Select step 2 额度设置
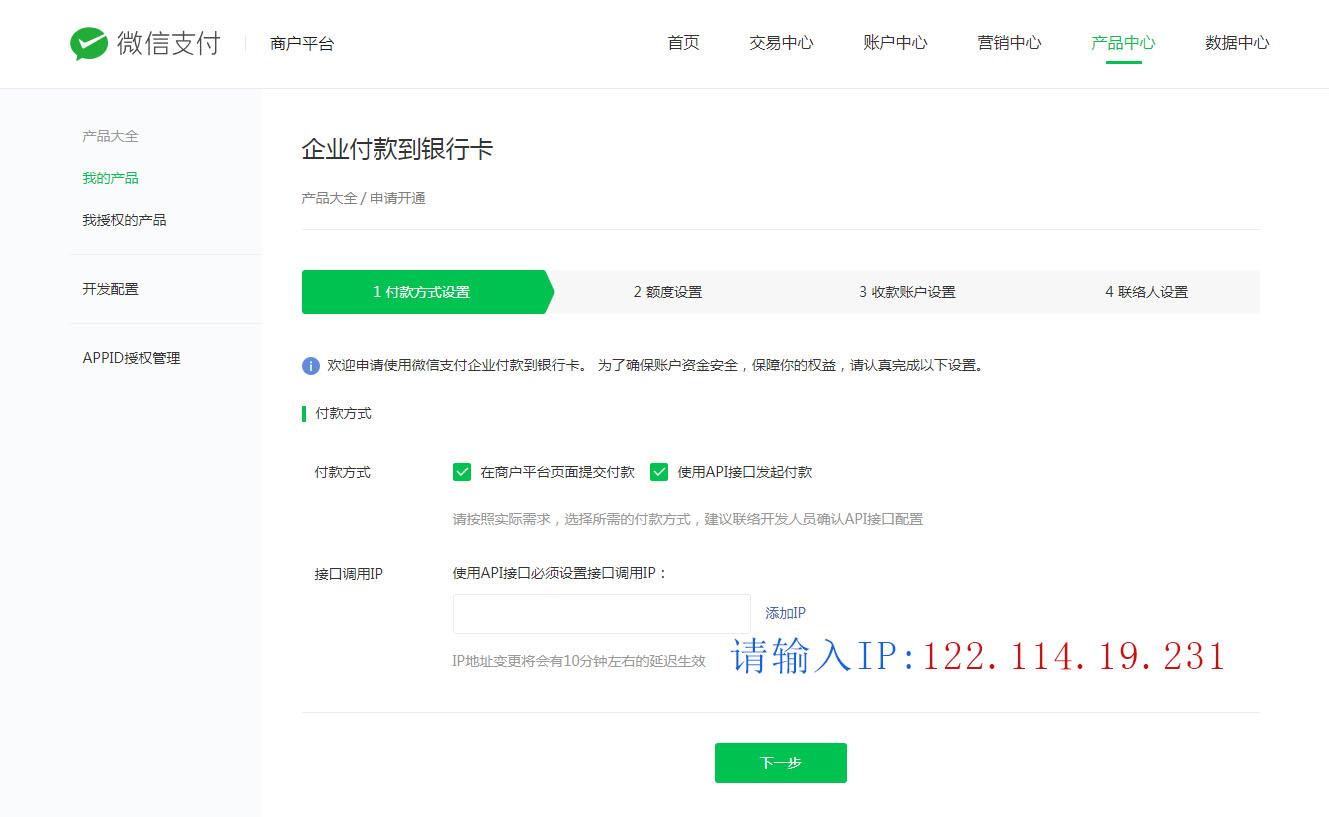 (x=667, y=292)
